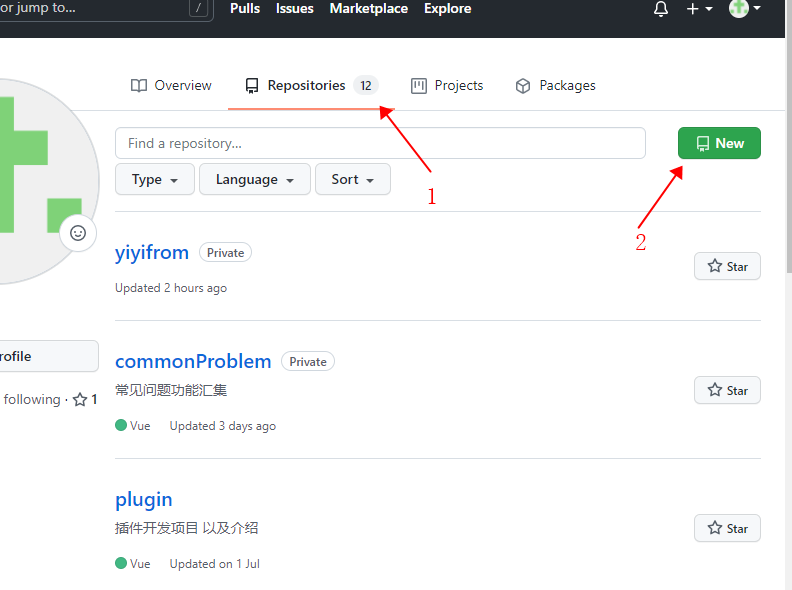The width and height of the screenshot is (792, 590).
Task: Focus the top search or jump to field
Action: coord(106,9)
